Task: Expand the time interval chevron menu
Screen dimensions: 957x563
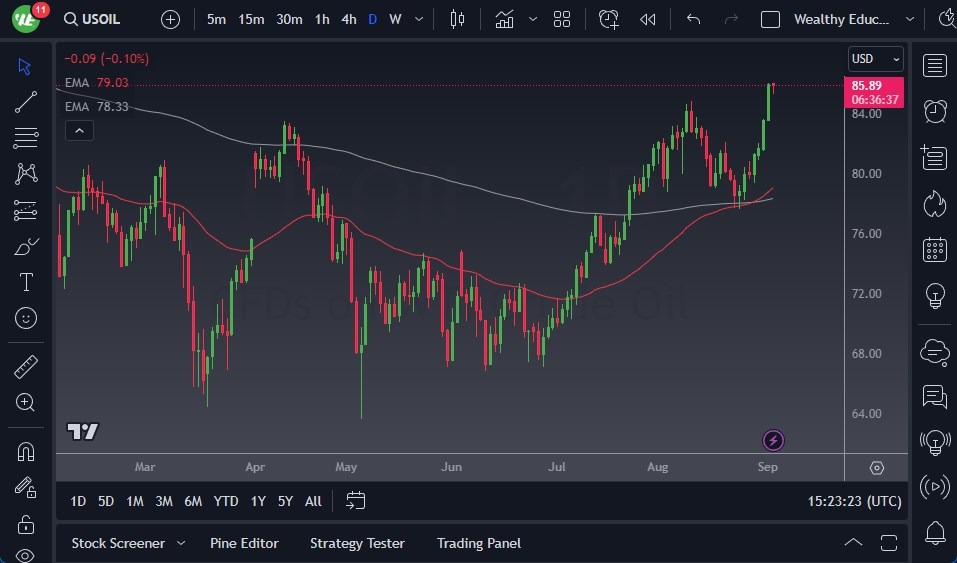Action: click(x=418, y=19)
